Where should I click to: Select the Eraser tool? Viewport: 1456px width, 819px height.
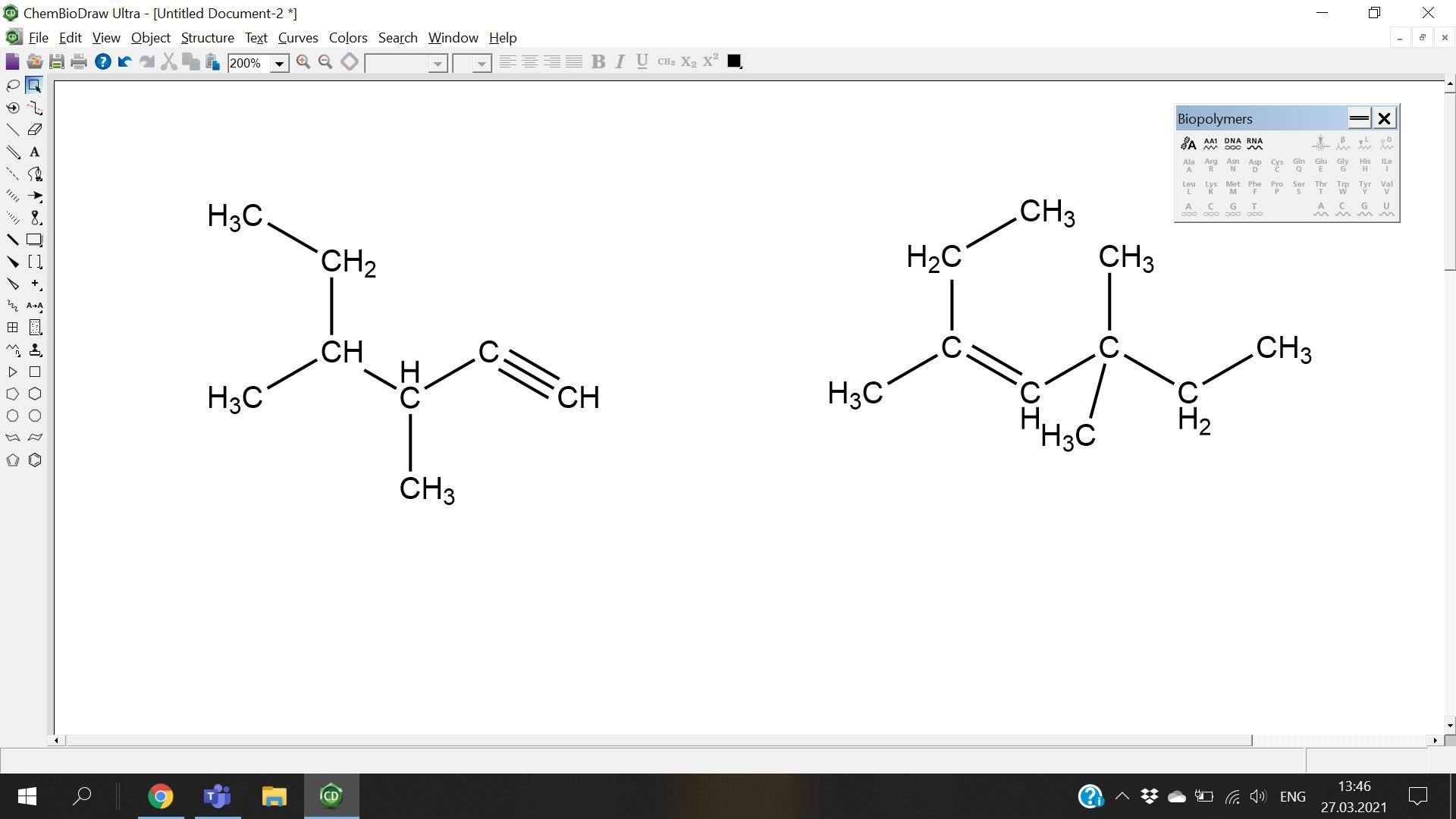click(x=35, y=130)
